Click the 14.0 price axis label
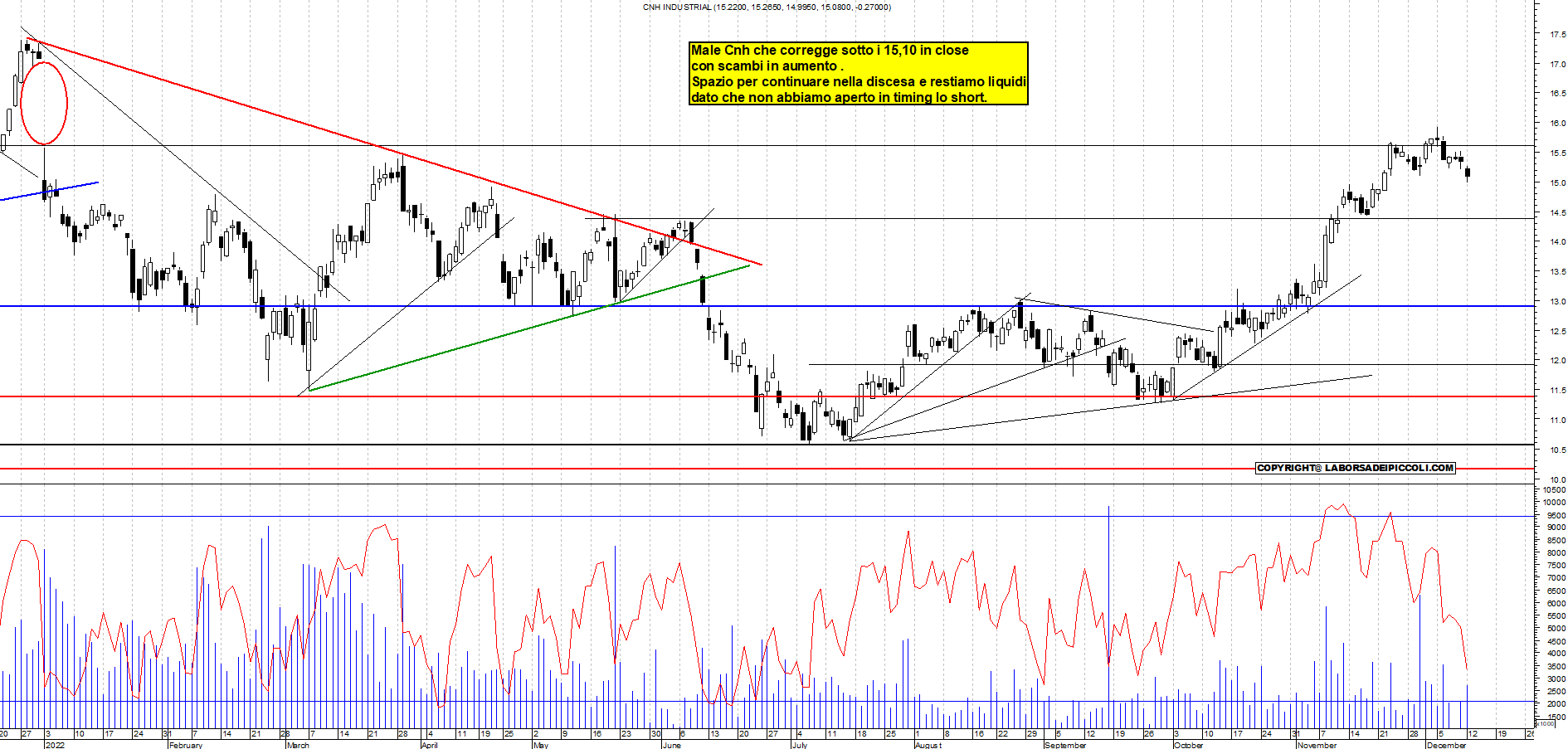Image resolution: width=1568 pixels, height=749 pixels. [1557, 242]
